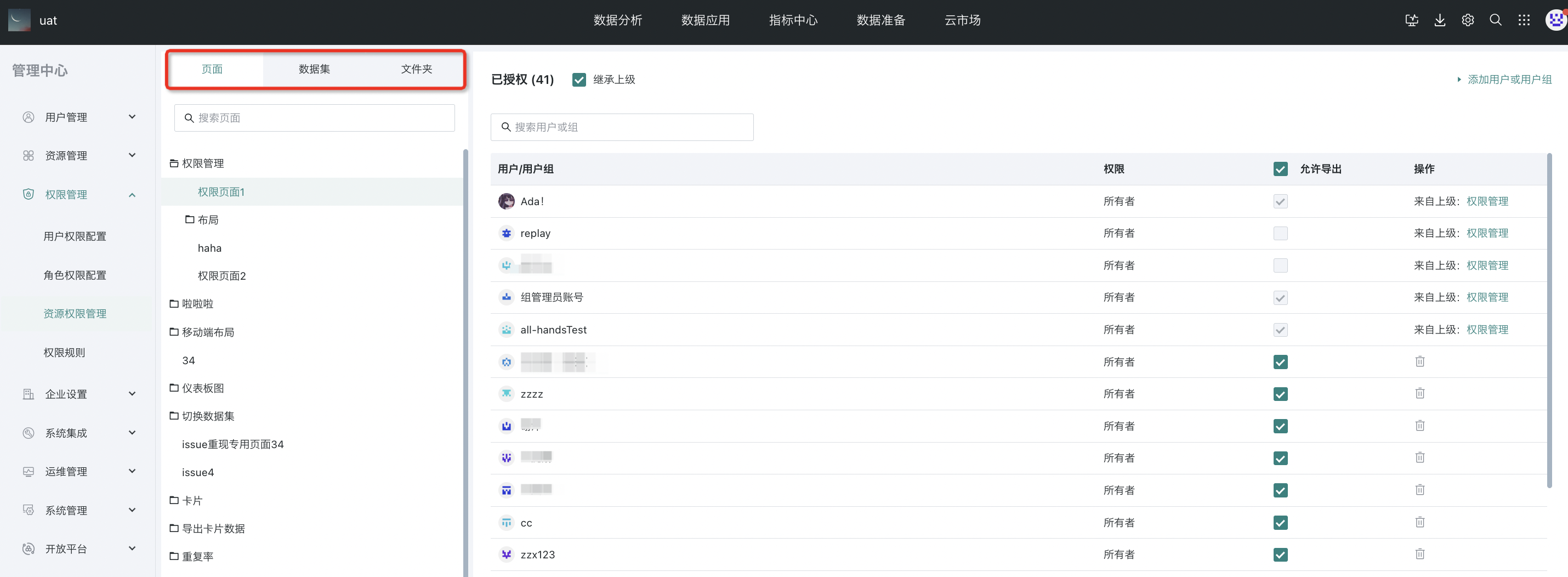Open 数据分析 in top navigation
1568x577 pixels.
617,20
